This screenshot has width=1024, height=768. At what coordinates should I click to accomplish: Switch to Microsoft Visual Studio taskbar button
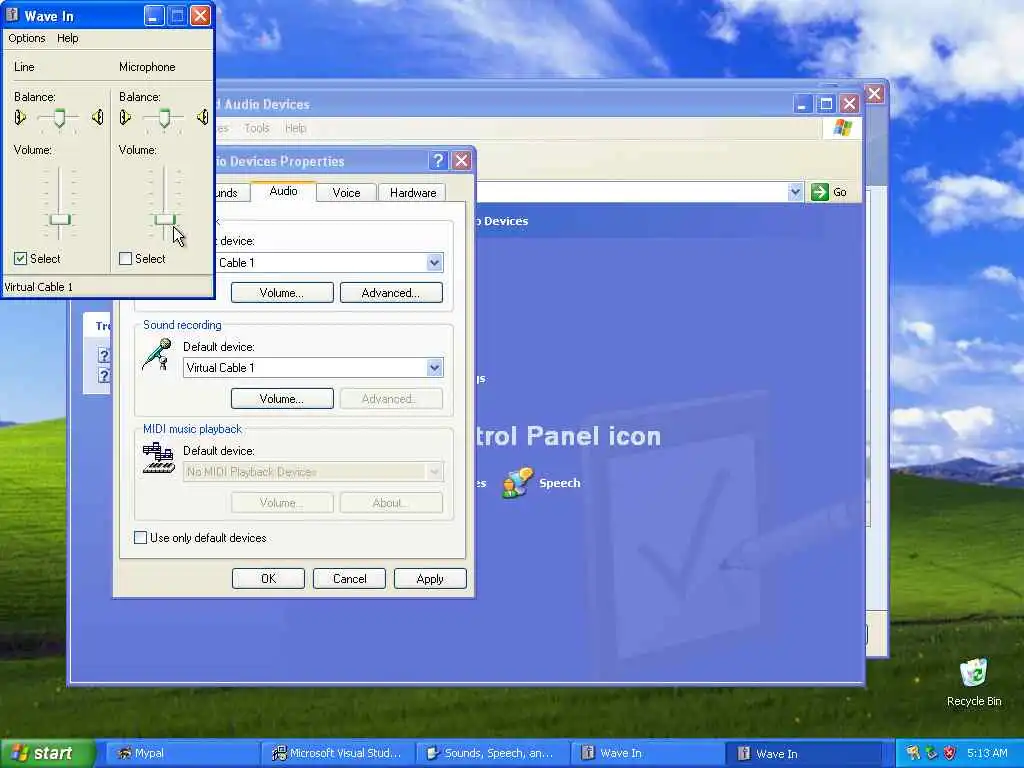tap(338, 753)
